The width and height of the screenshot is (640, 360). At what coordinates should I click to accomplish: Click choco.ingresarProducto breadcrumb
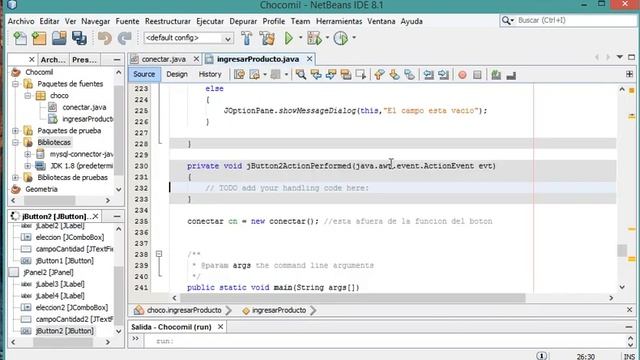pyautogui.click(x=183, y=310)
